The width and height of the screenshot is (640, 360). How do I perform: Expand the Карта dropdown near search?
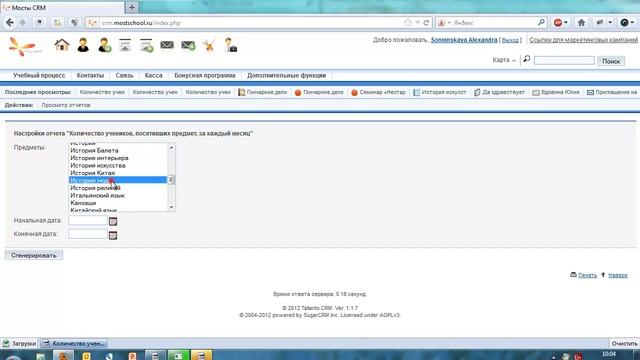[x=504, y=60]
